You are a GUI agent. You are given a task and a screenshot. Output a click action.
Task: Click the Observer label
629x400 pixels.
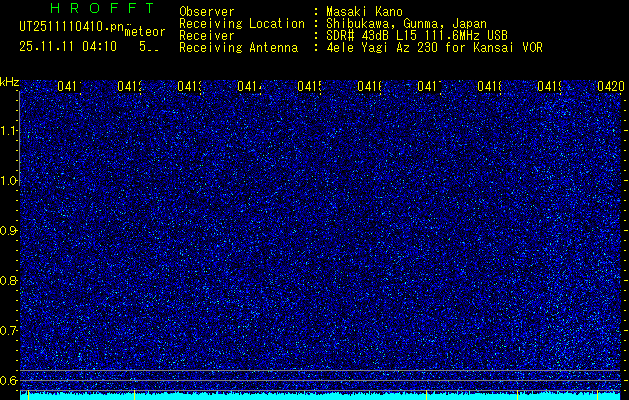tap(207, 11)
